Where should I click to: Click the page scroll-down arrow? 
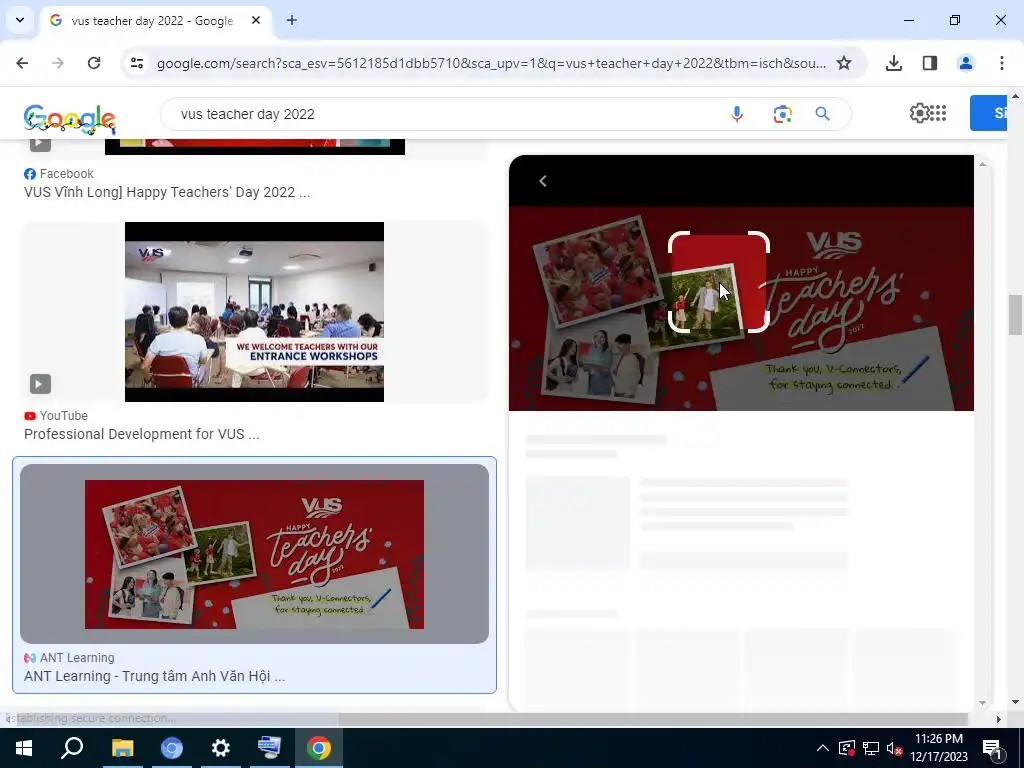tap(1015, 702)
